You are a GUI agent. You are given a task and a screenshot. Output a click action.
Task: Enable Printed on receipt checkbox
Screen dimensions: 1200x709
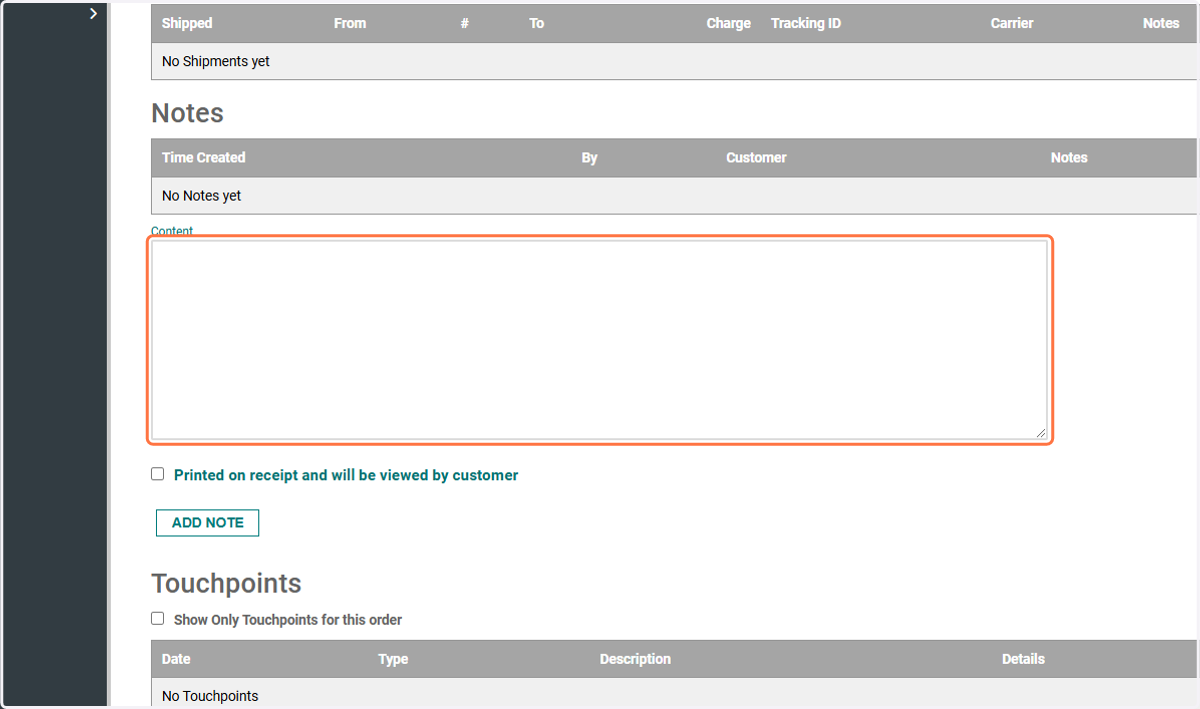point(158,474)
